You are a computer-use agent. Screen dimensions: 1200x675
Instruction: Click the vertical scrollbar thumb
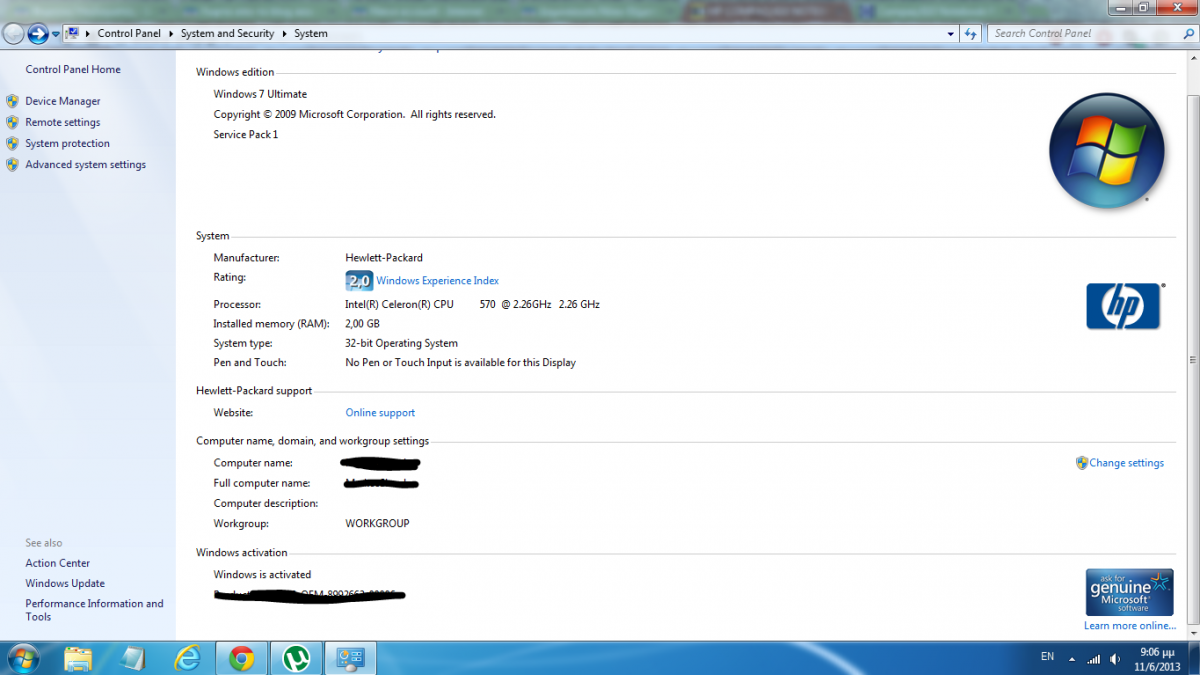(1193, 361)
